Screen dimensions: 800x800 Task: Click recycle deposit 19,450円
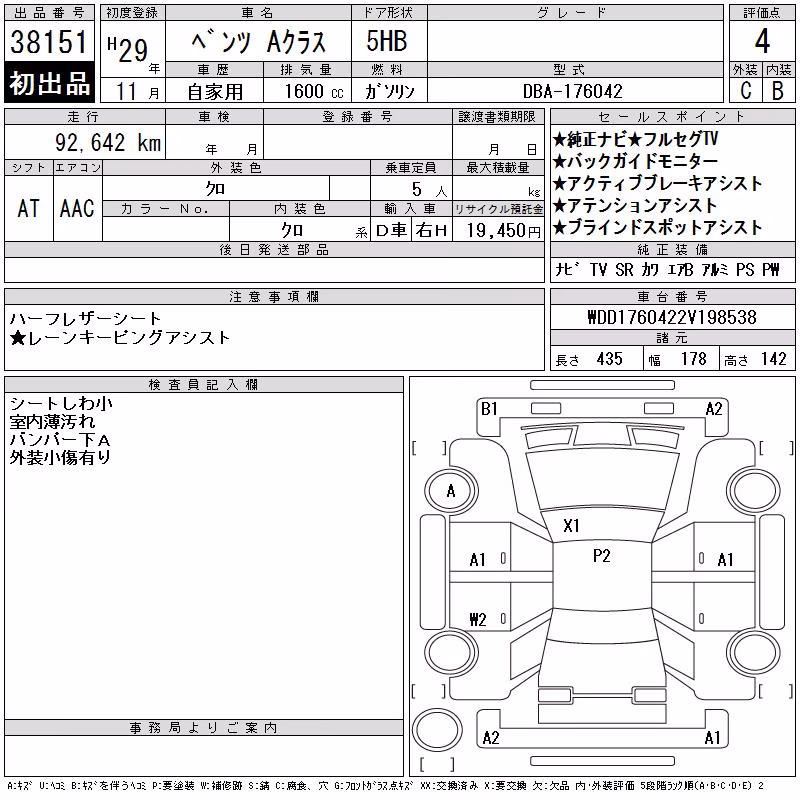(504, 230)
